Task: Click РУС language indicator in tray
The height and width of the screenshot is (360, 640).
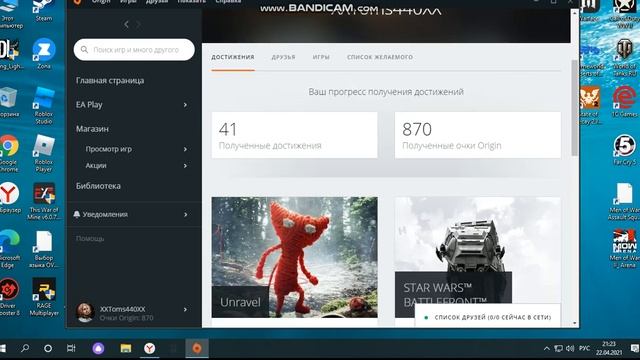Action: [x=584, y=348]
